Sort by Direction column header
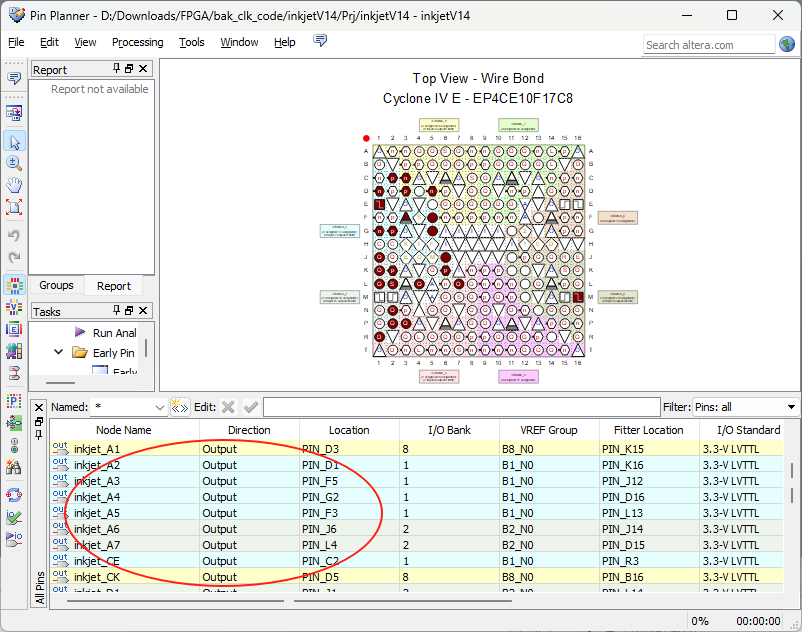The image size is (802, 632). pos(249,430)
